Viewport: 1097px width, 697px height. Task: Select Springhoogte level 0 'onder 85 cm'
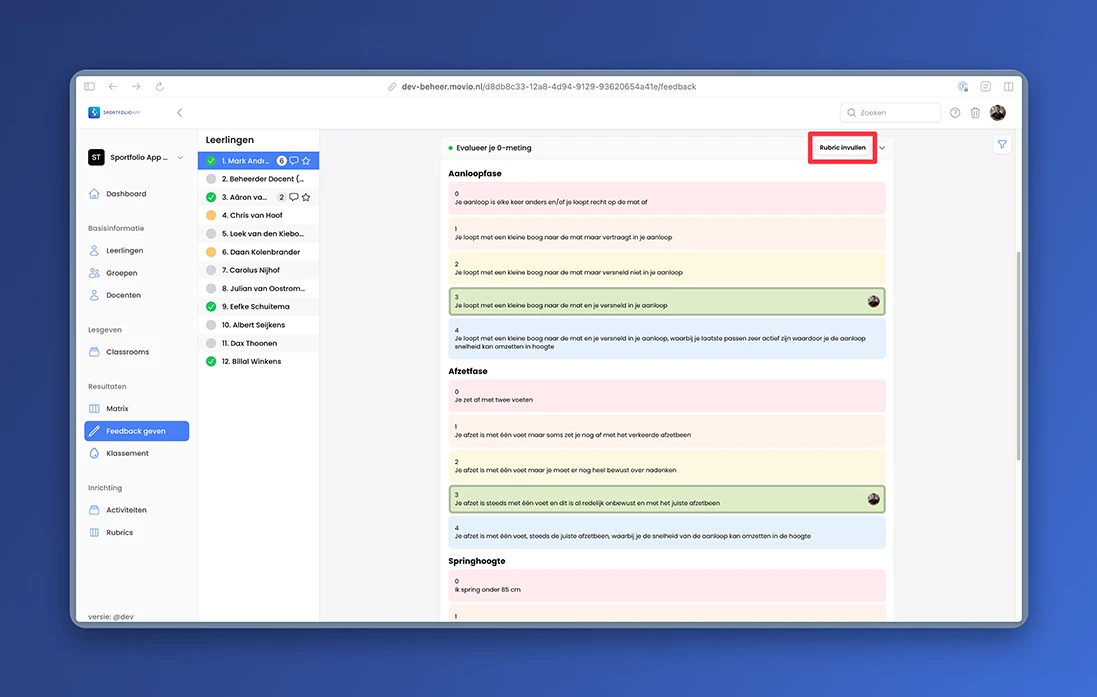[x=667, y=586]
